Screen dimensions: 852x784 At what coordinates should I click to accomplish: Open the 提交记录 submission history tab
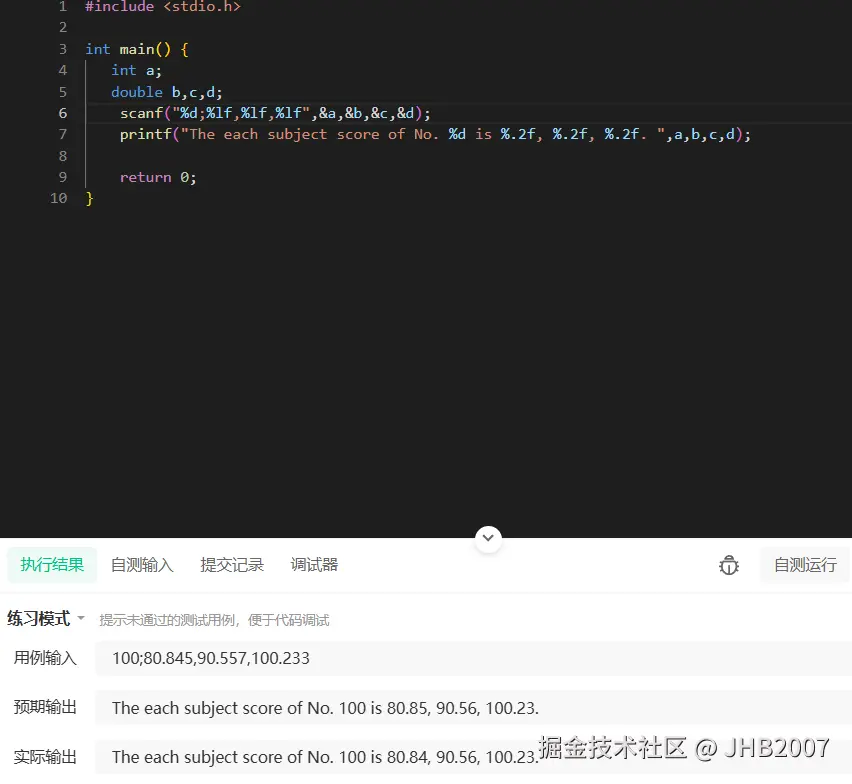pyautogui.click(x=231, y=565)
